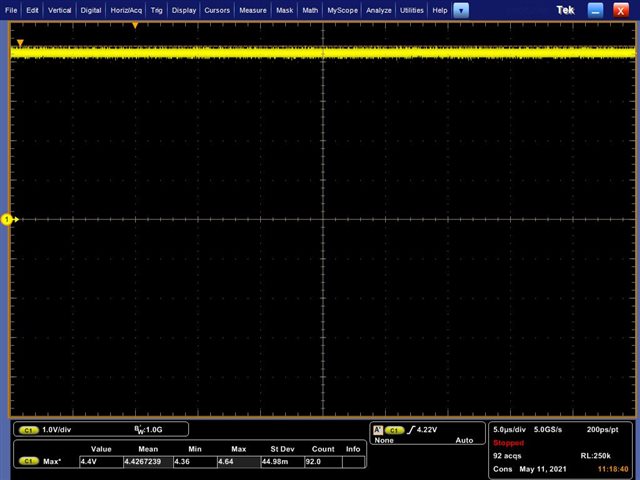This screenshot has height=480, width=640.
Task: Click the Cons acquisition mode readout
Action: 502,469
